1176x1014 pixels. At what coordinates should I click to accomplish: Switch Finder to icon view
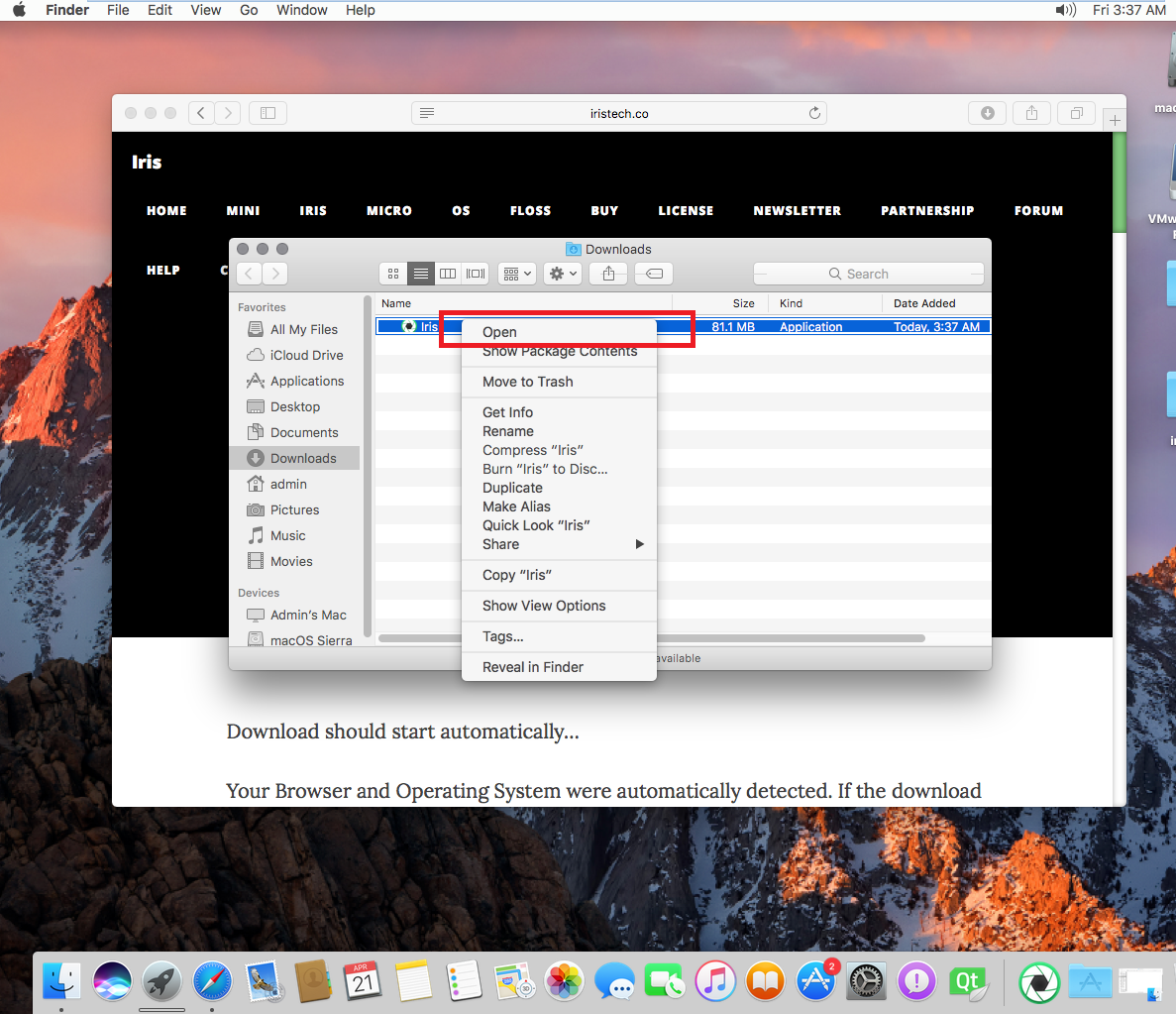click(393, 274)
